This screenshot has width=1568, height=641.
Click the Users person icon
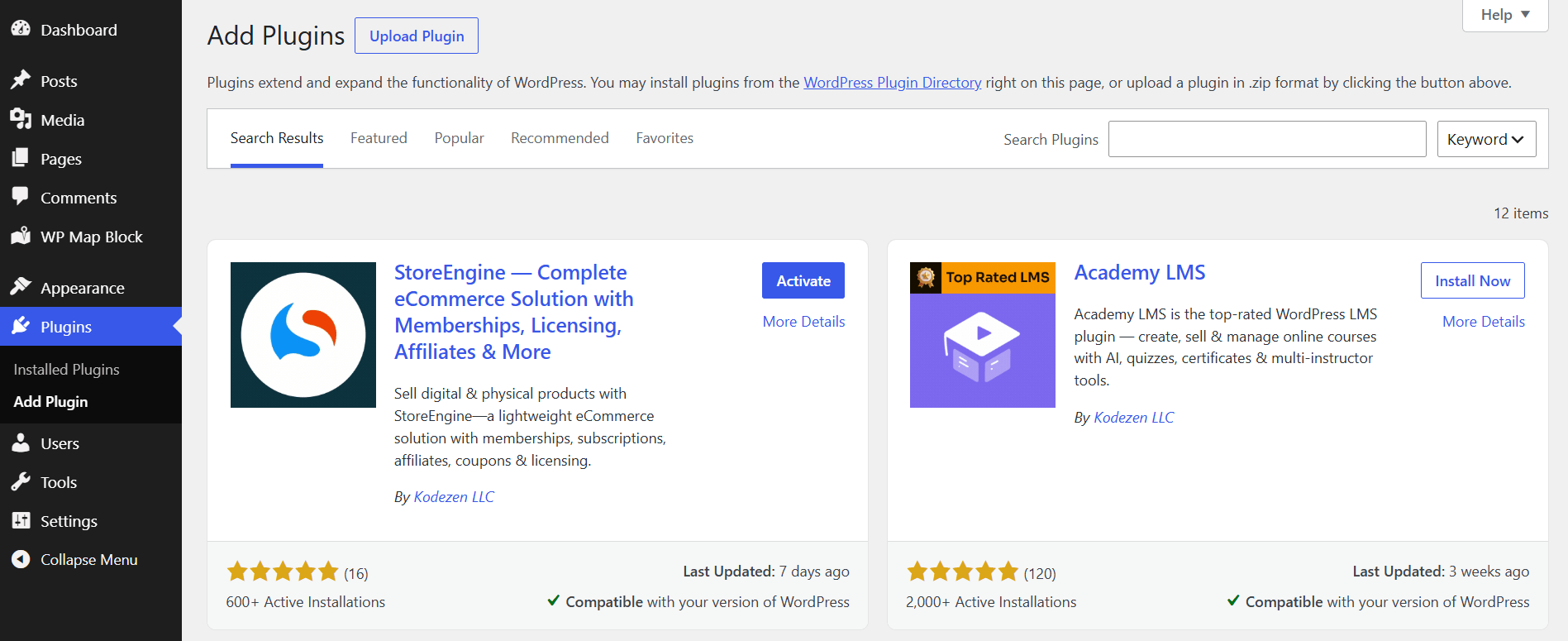pyautogui.click(x=21, y=442)
